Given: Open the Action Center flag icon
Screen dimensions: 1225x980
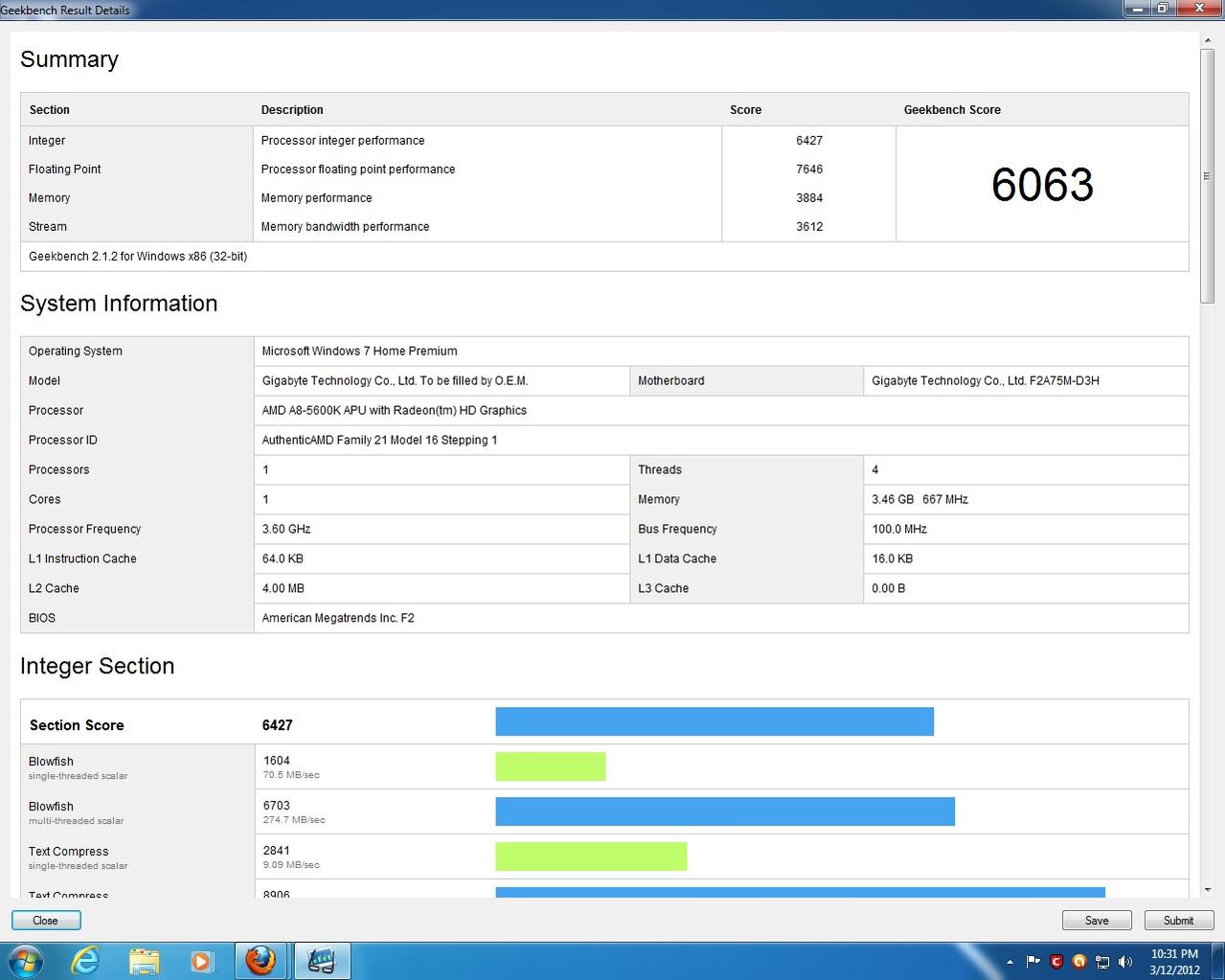Looking at the screenshot, I should (x=1032, y=962).
